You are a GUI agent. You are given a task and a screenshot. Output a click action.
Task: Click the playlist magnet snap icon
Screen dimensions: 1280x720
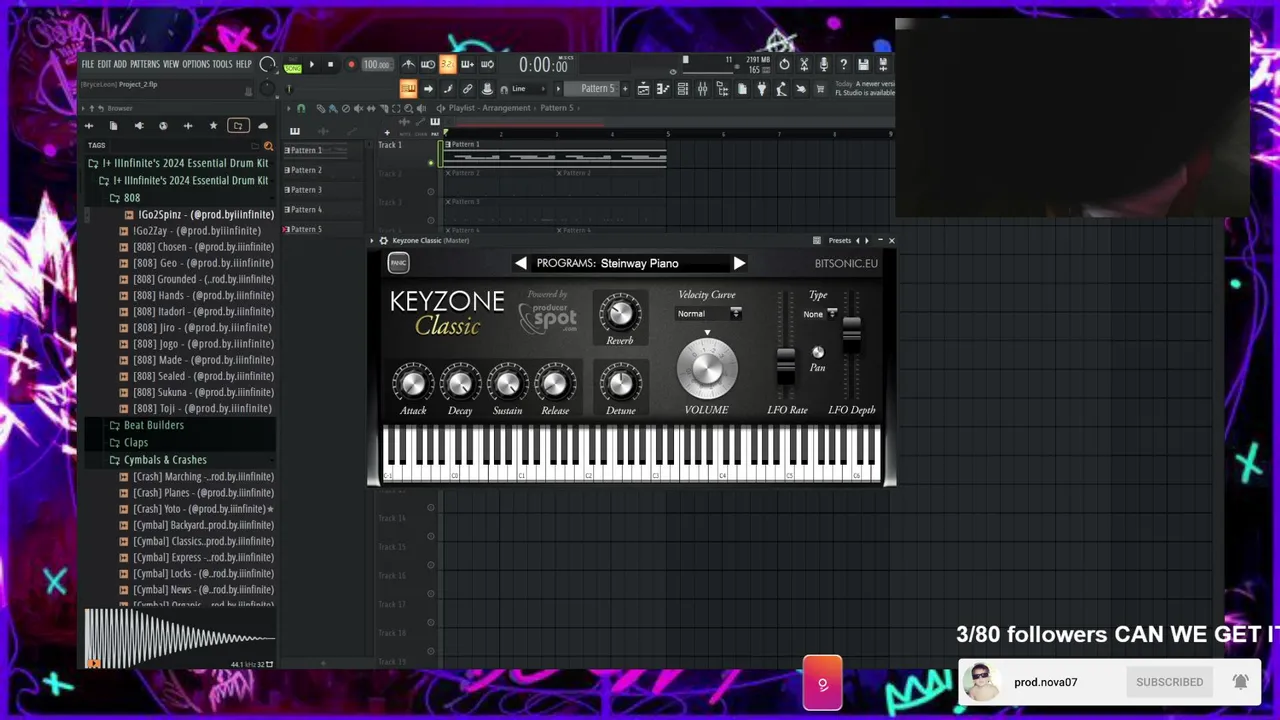(301, 108)
